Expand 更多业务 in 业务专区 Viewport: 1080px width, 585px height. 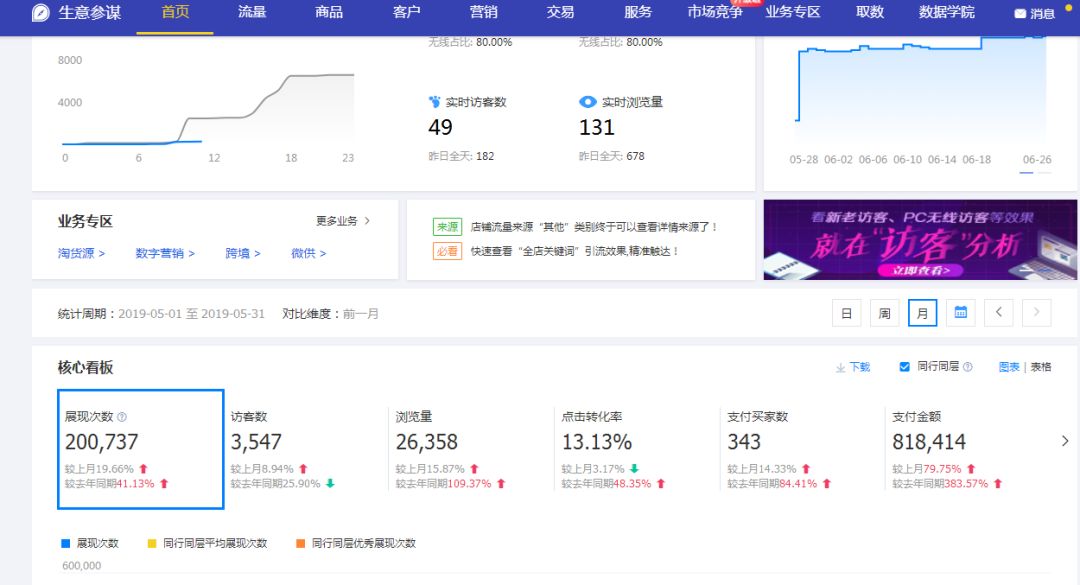pyautogui.click(x=343, y=221)
